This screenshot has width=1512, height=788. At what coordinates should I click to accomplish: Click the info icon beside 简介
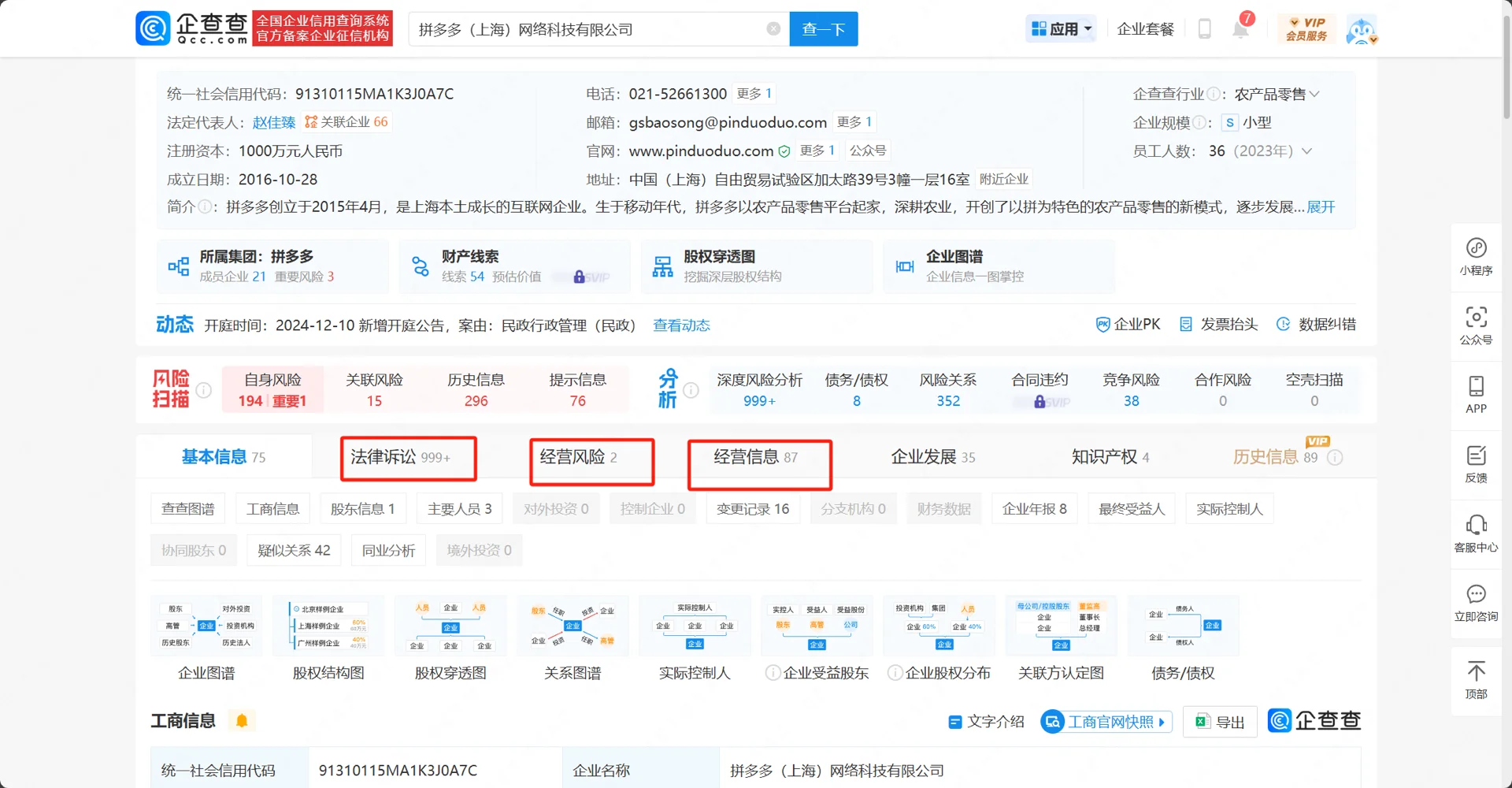[x=205, y=207]
